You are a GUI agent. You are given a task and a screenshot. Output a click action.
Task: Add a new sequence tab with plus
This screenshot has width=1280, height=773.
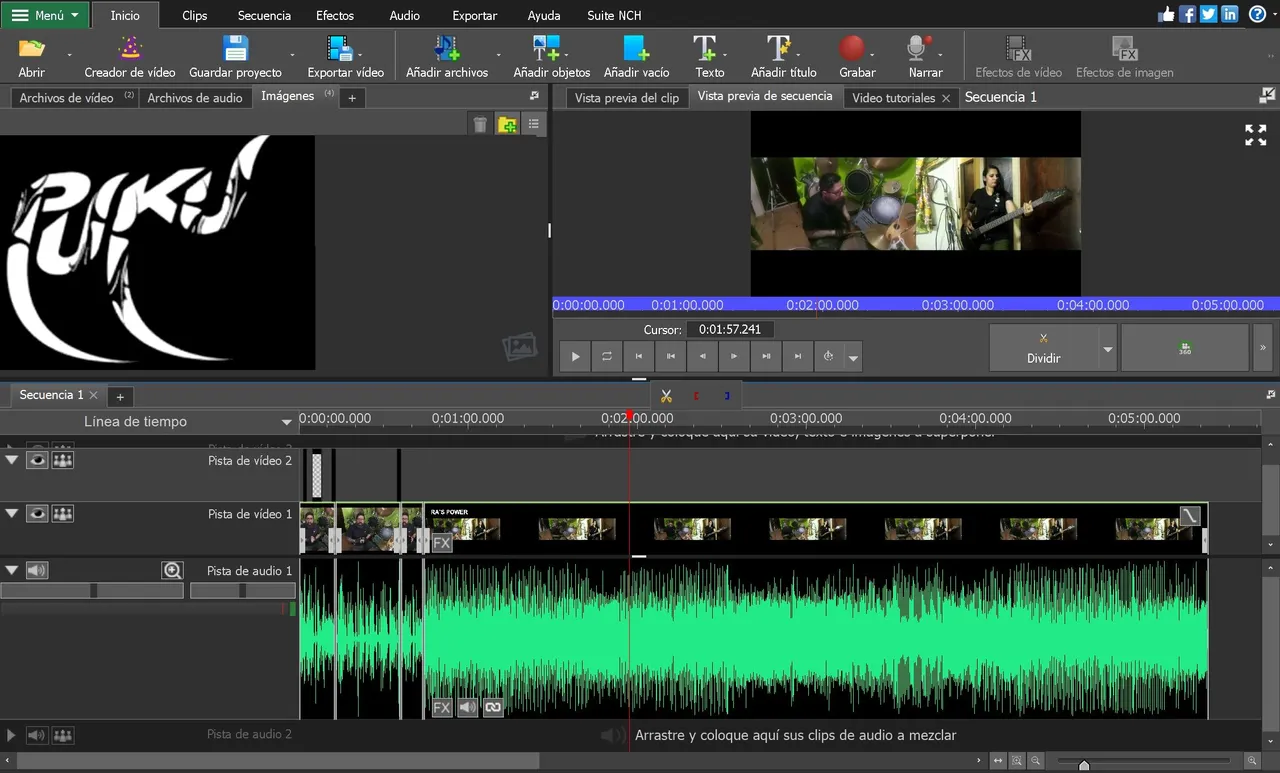click(x=119, y=397)
